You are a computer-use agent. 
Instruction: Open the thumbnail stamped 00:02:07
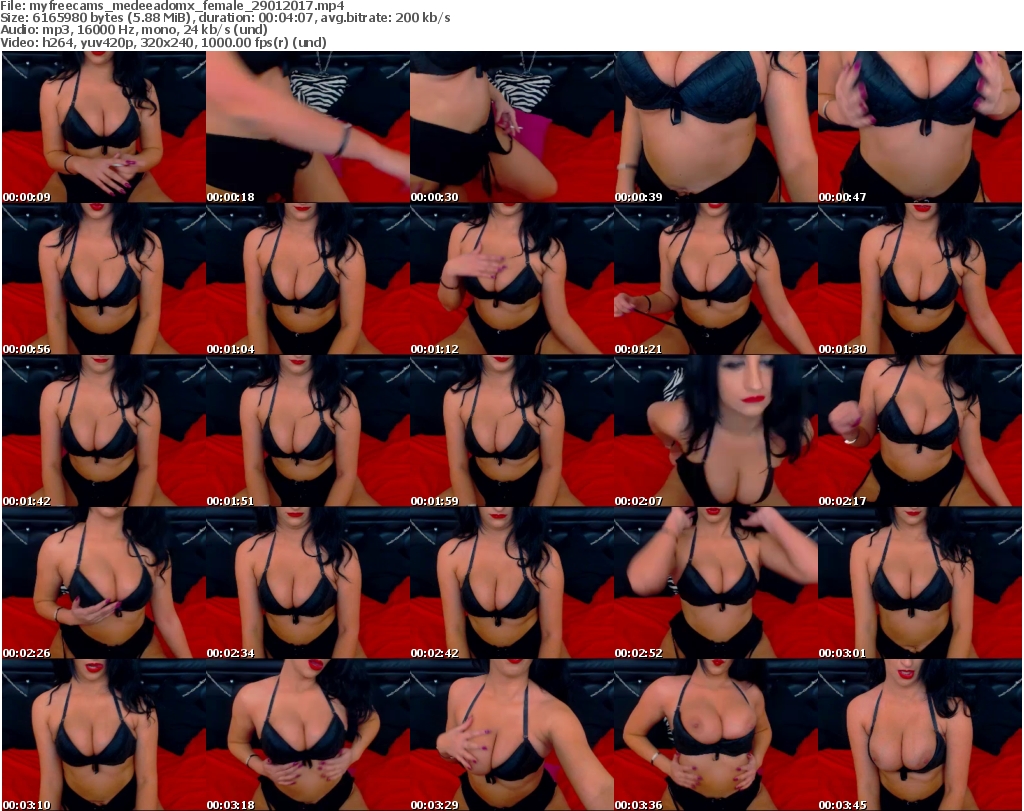[716, 431]
